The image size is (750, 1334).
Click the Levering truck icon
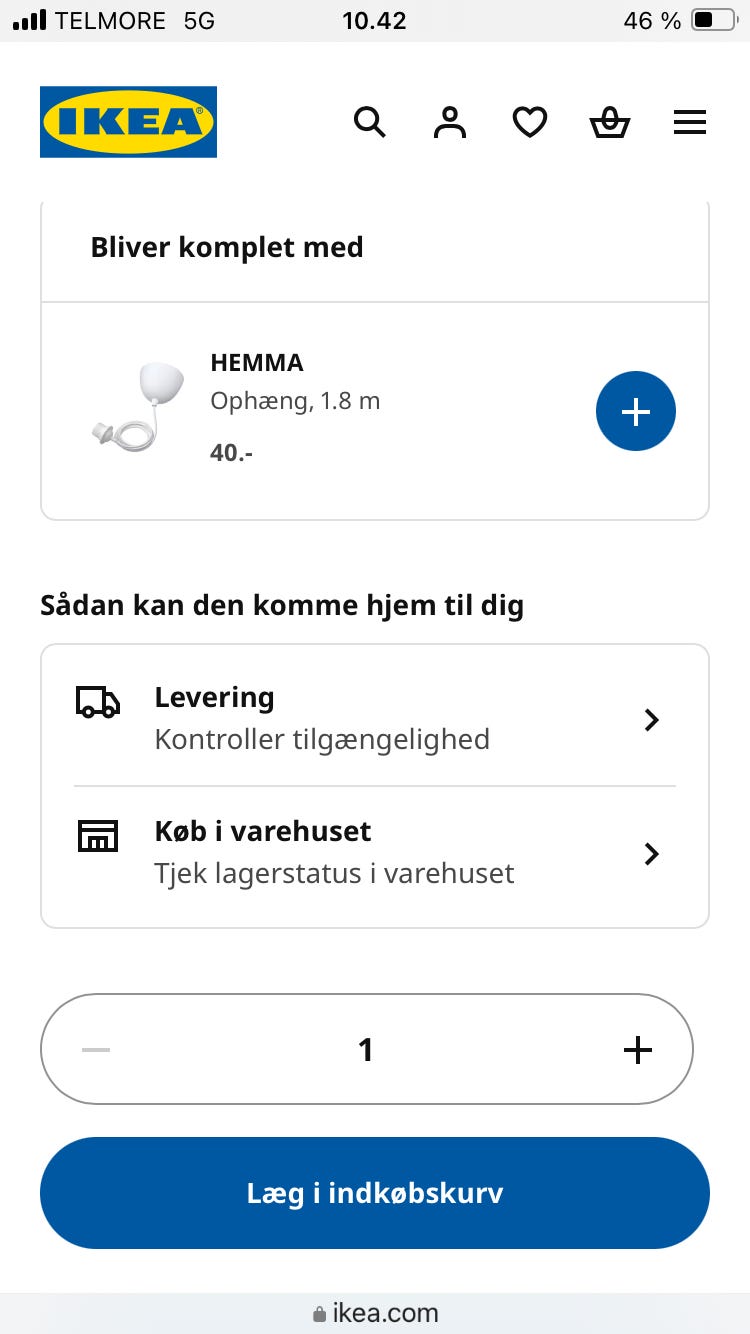pyautogui.click(x=98, y=702)
